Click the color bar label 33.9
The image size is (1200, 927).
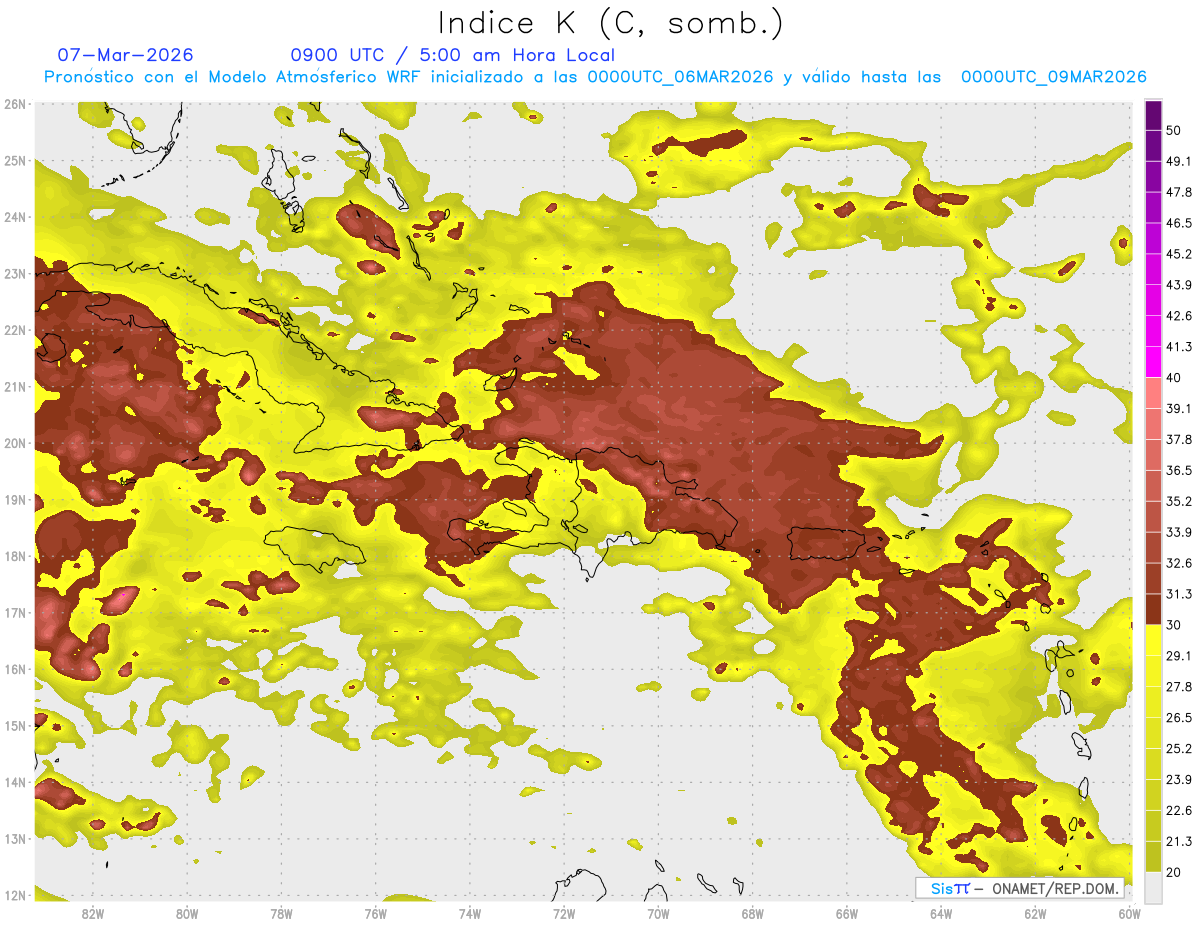[1179, 532]
